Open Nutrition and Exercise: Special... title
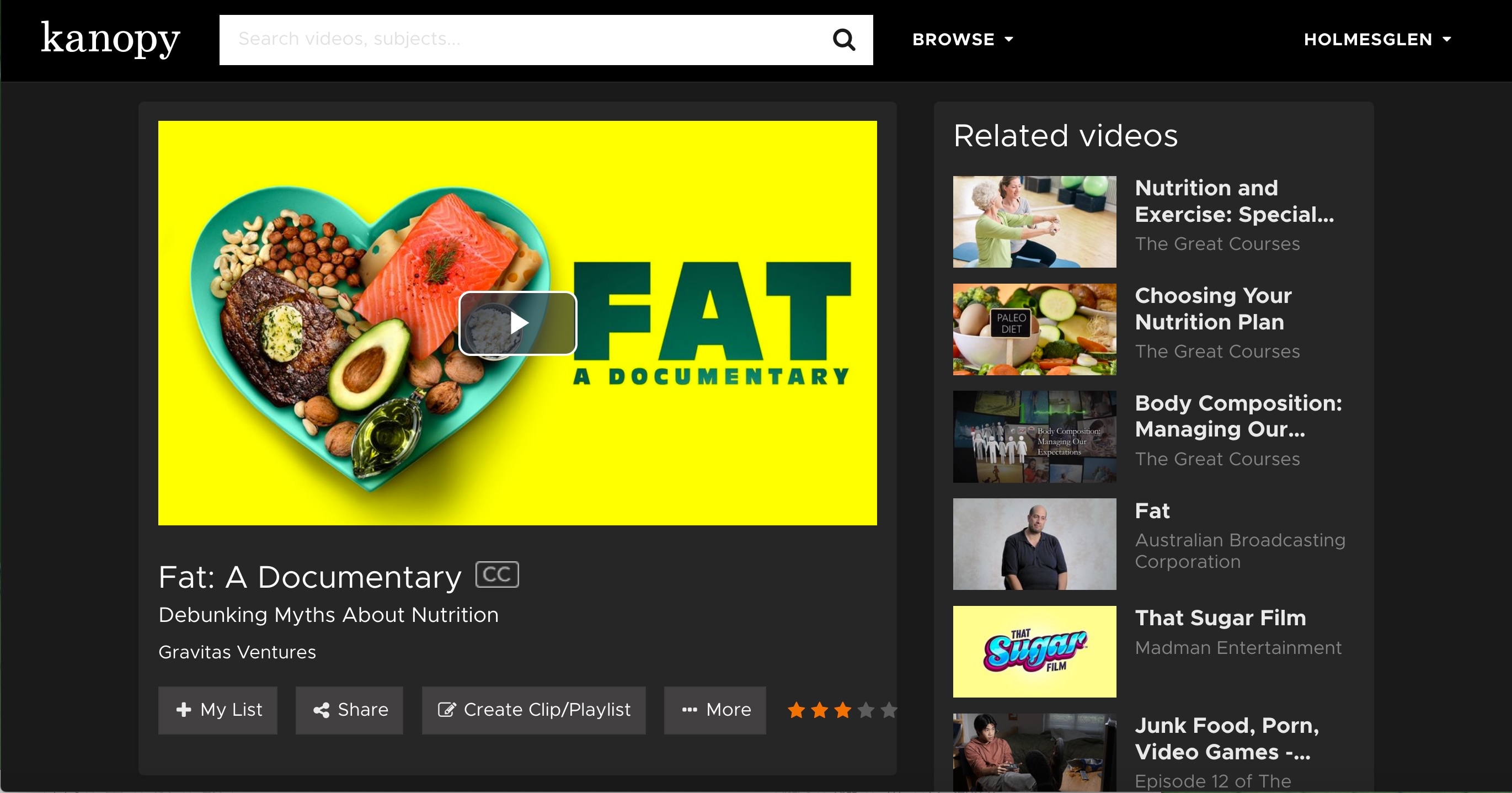The height and width of the screenshot is (793, 1512). (1234, 201)
